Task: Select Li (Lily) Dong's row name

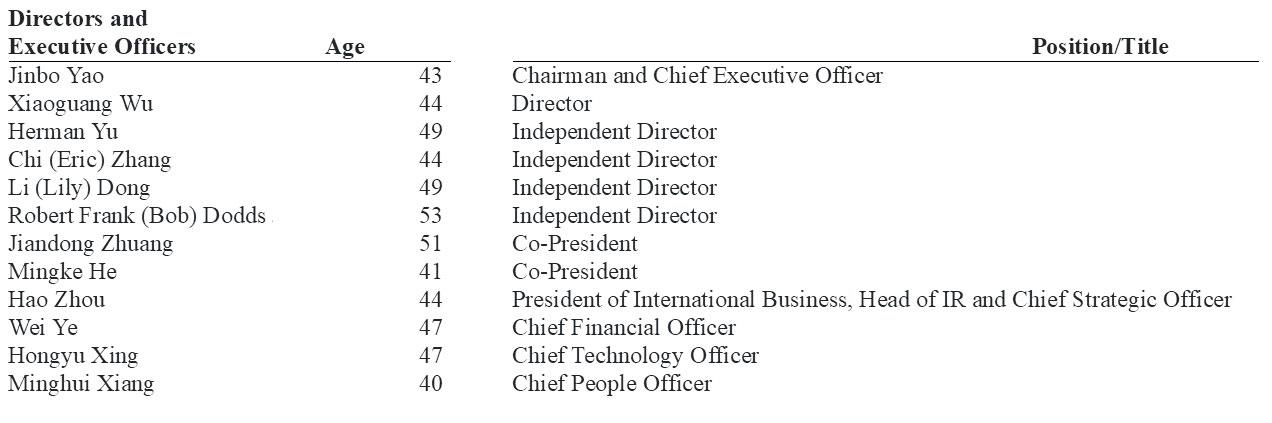Action: click(x=79, y=188)
